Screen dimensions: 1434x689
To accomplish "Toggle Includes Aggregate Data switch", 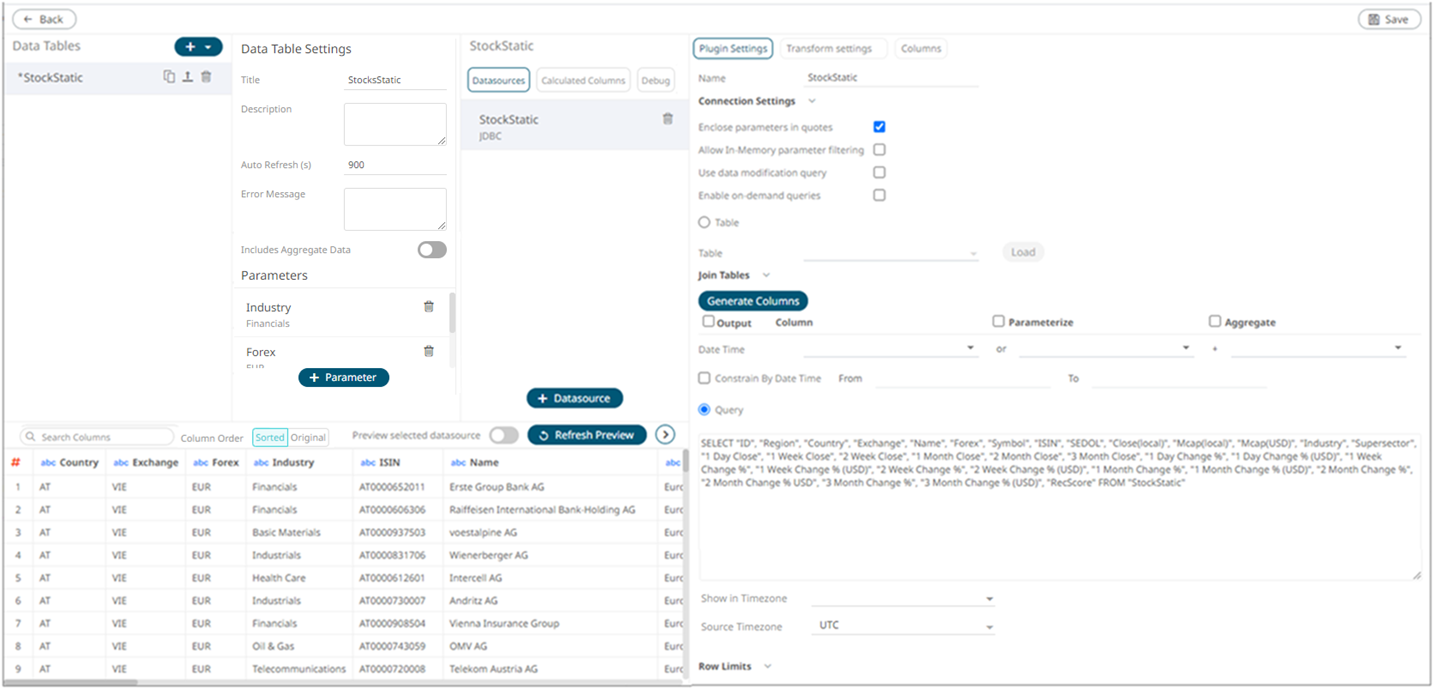I will [x=432, y=250].
